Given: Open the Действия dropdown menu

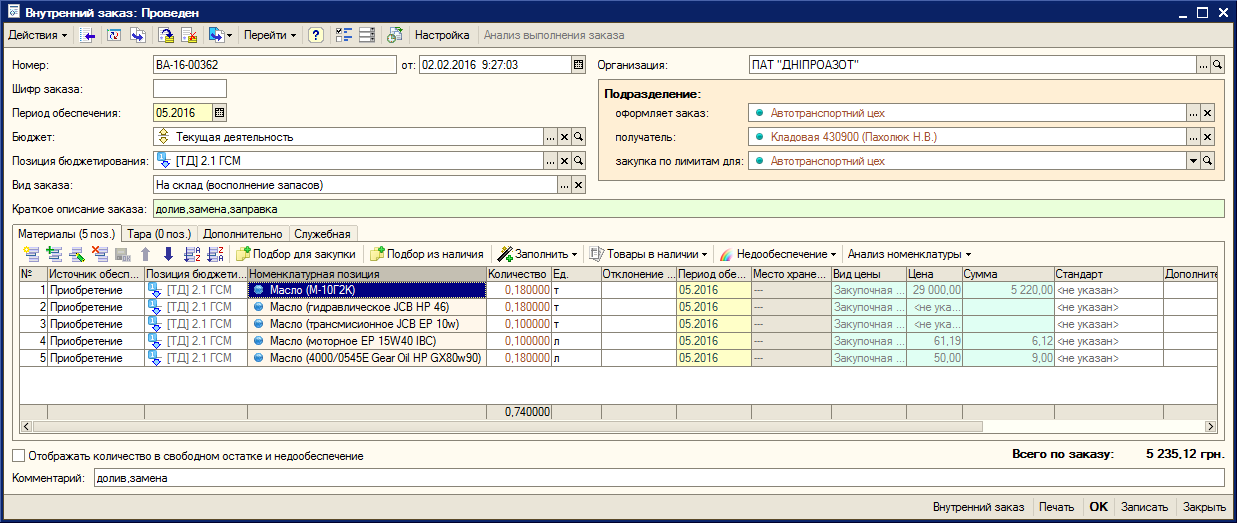Looking at the screenshot, I should pyautogui.click(x=38, y=35).
